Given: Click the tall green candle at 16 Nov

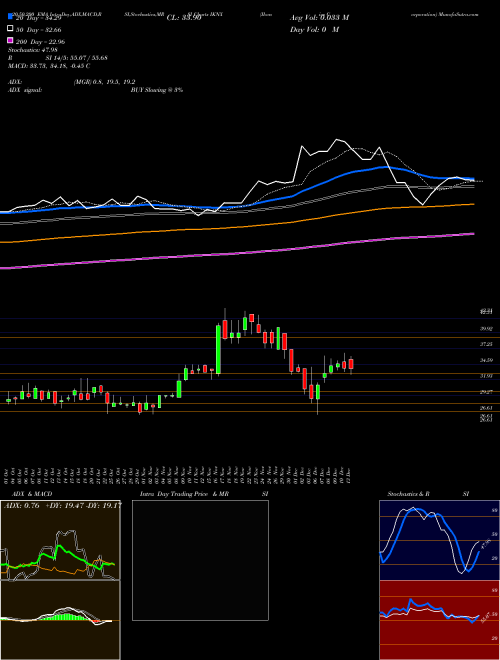Looking at the screenshot, I should (x=218, y=349).
